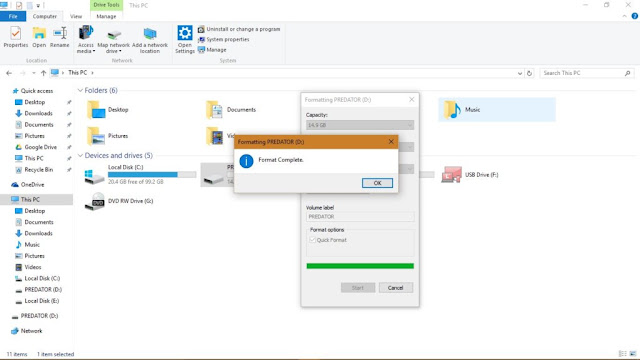The image size is (640, 360).
Task: Switch to the View tab
Action: pyautogui.click(x=76, y=16)
